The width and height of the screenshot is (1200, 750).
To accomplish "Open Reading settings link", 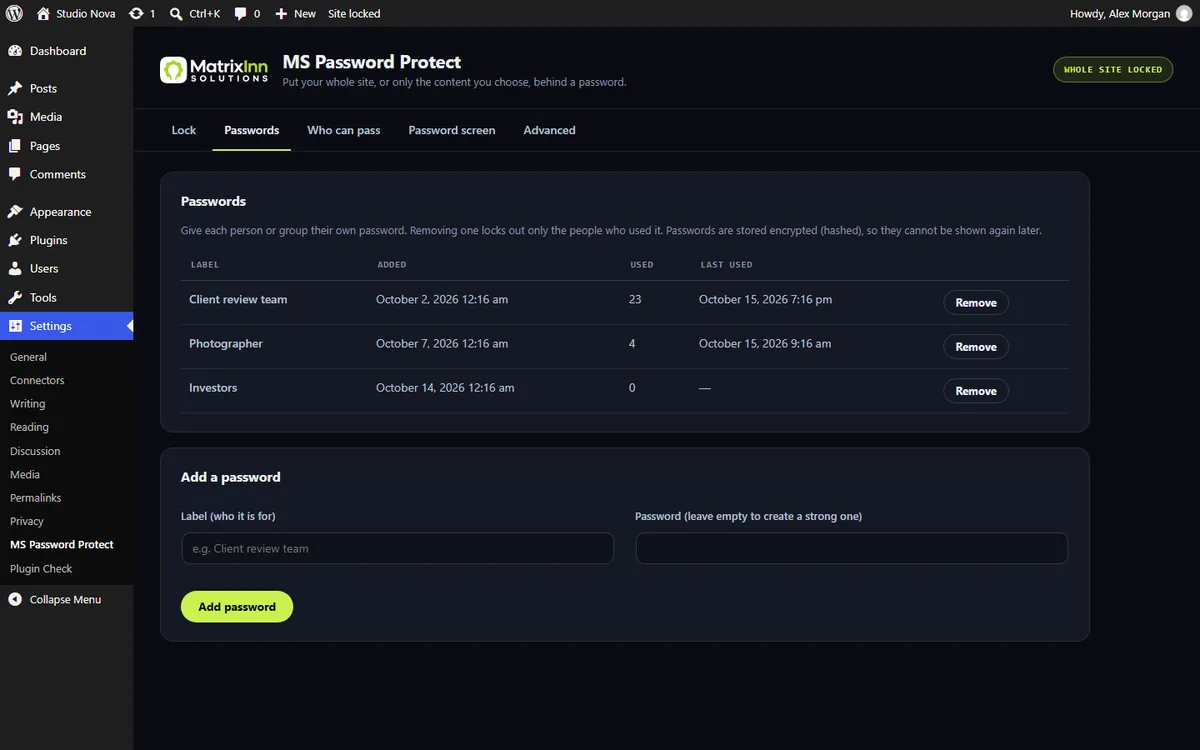I will [x=29, y=427].
